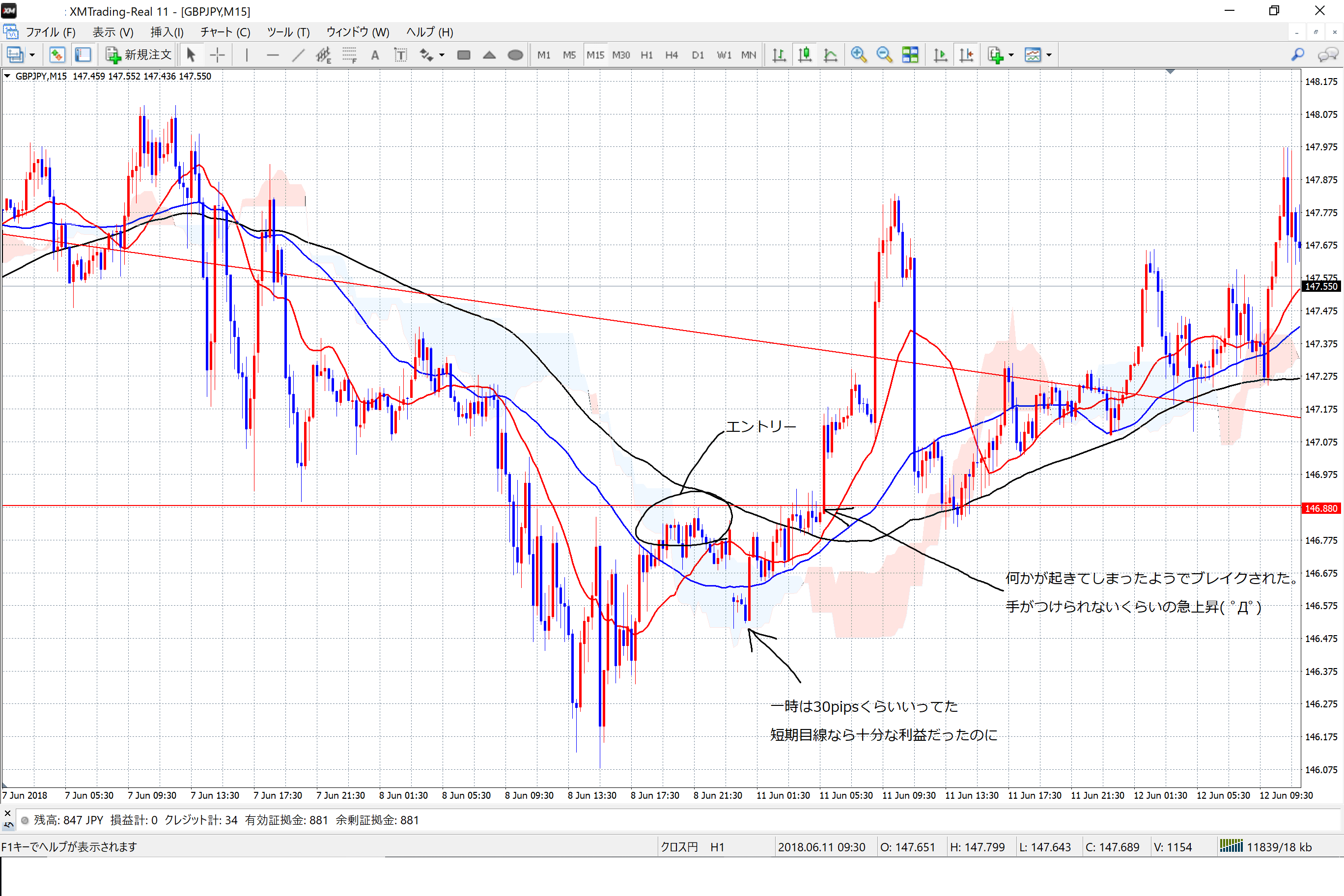
Task: Click the zoom in magnifier icon
Action: 858,55
